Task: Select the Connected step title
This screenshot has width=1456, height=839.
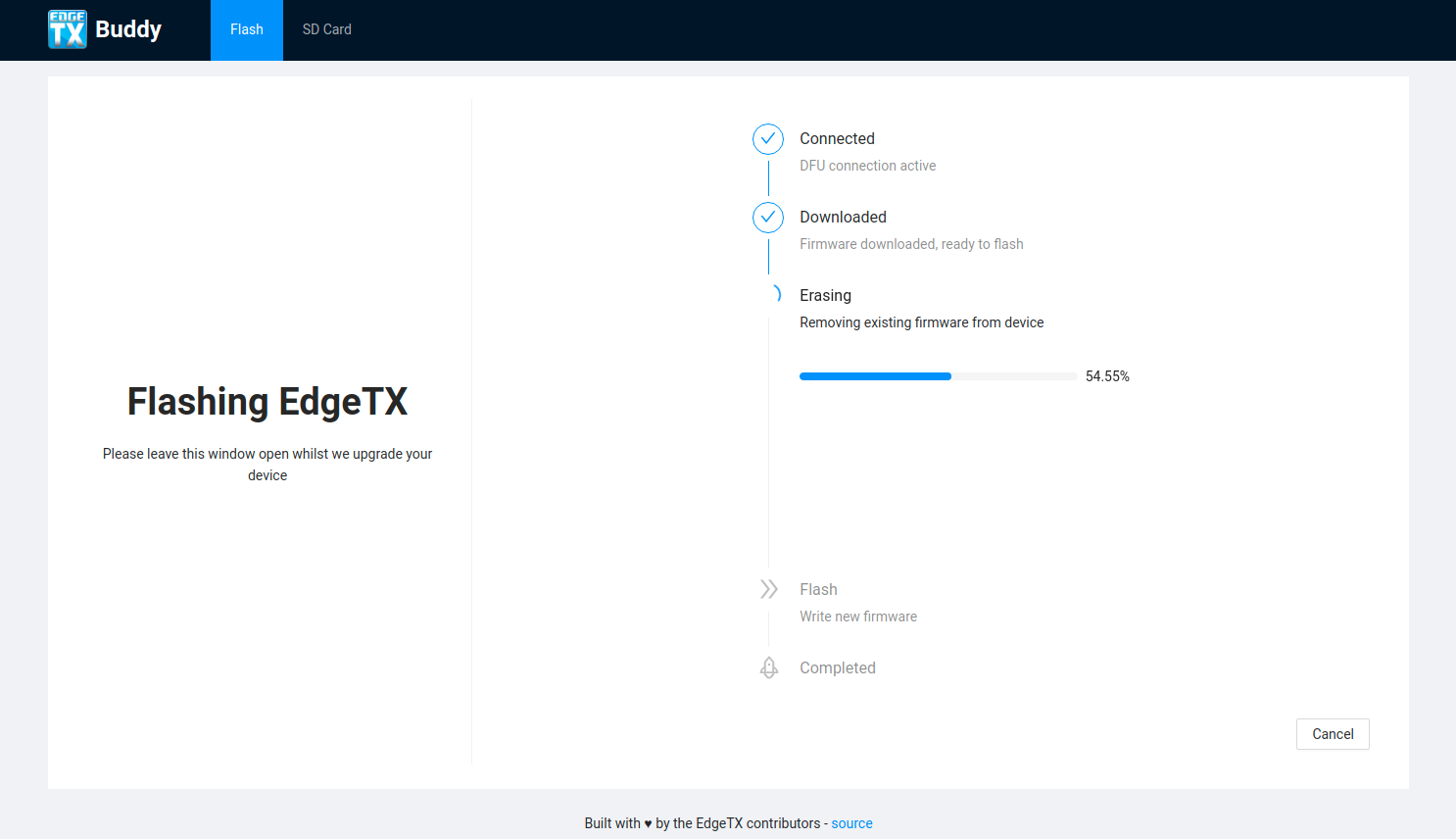Action: point(837,139)
